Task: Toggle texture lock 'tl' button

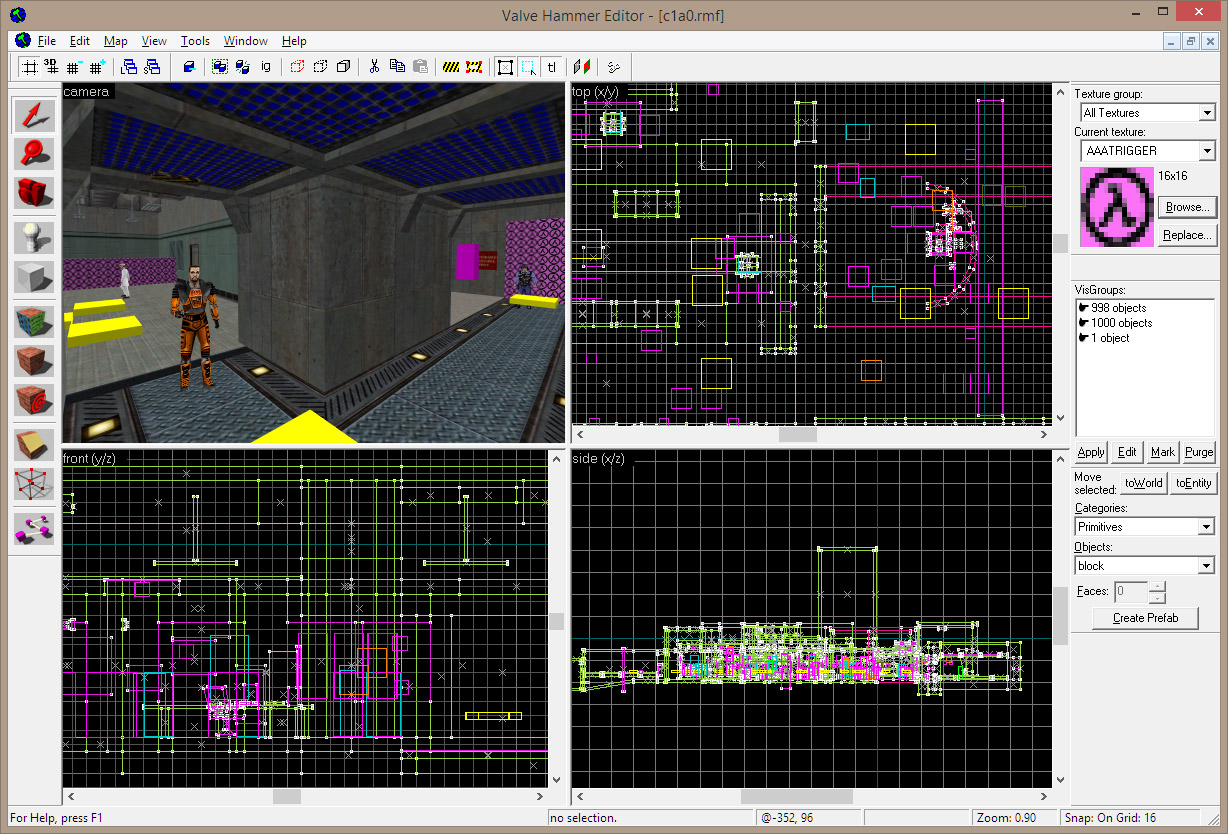Action: pyautogui.click(x=552, y=67)
